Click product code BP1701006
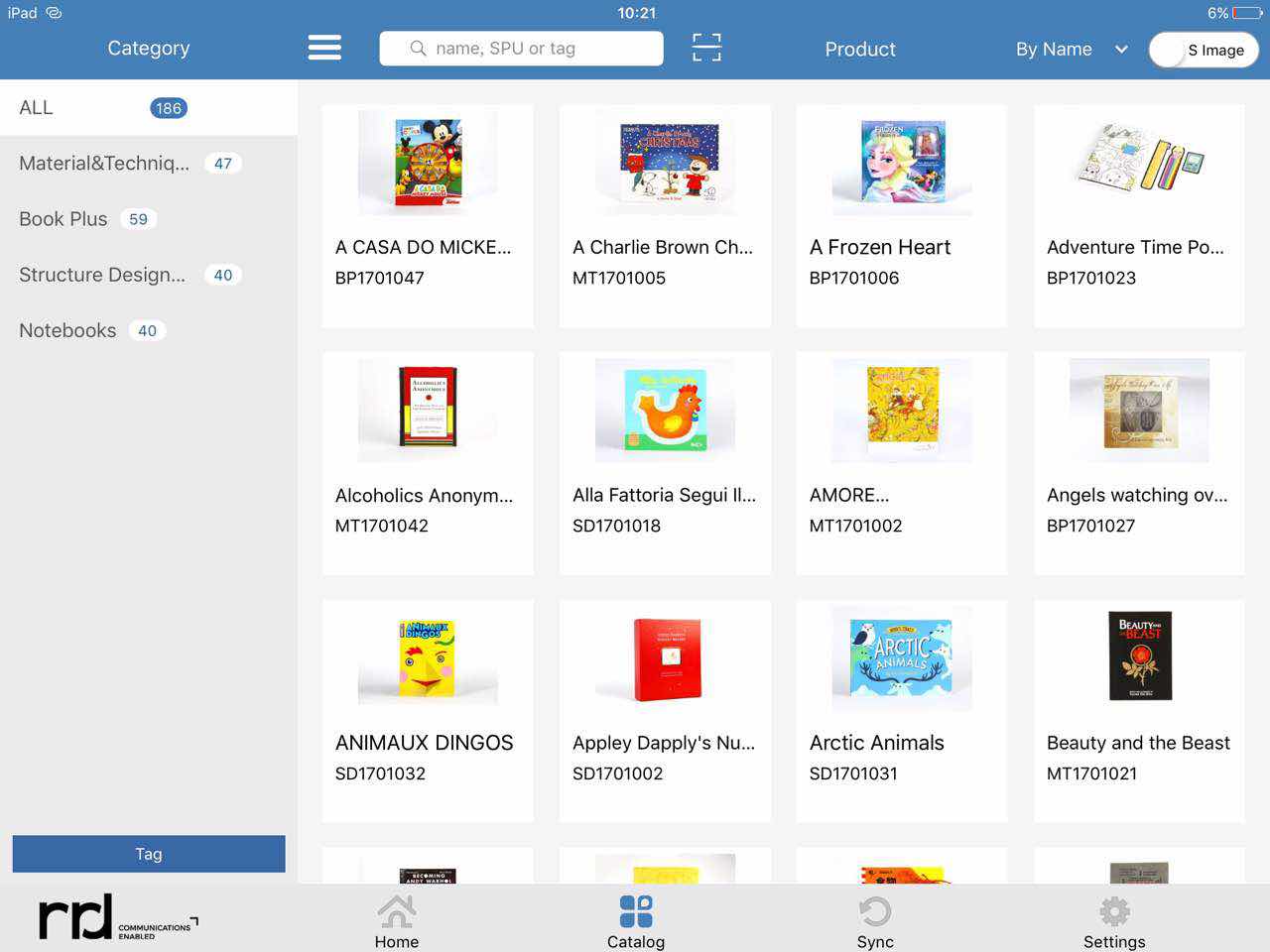Viewport: 1270px width, 952px height. (x=854, y=278)
